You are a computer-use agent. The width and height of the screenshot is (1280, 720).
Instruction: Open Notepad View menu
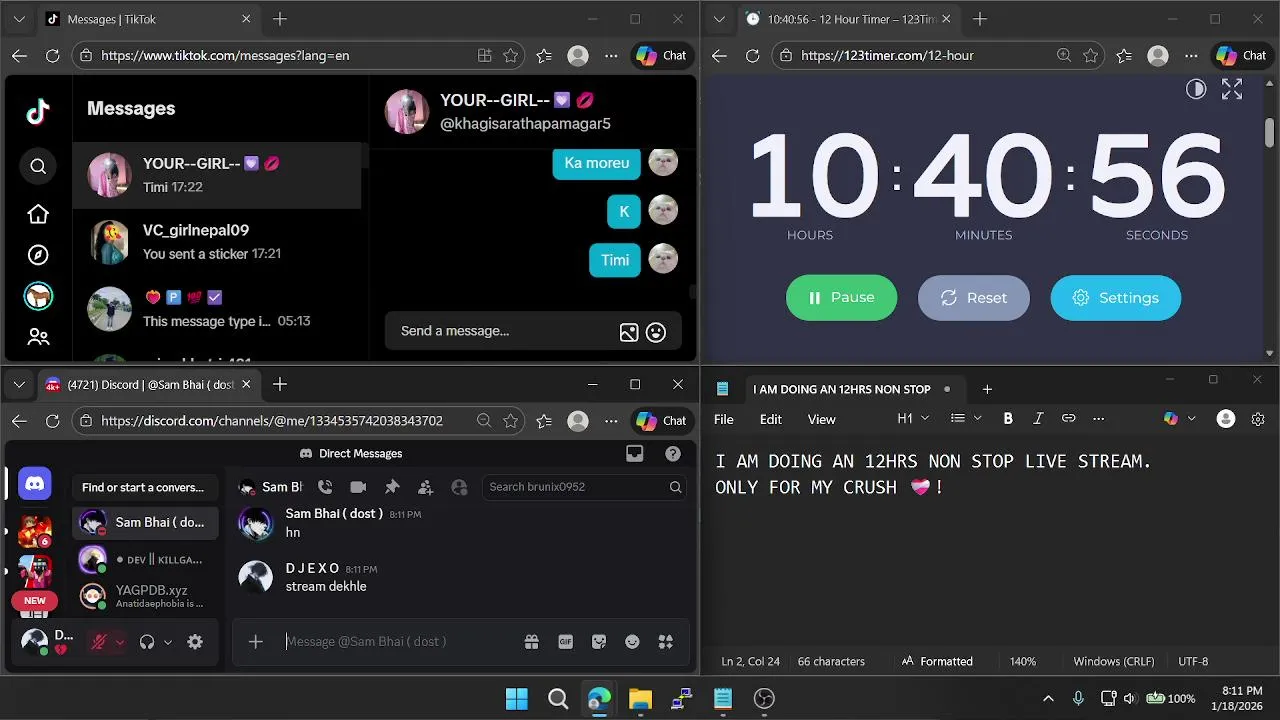point(822,419)
